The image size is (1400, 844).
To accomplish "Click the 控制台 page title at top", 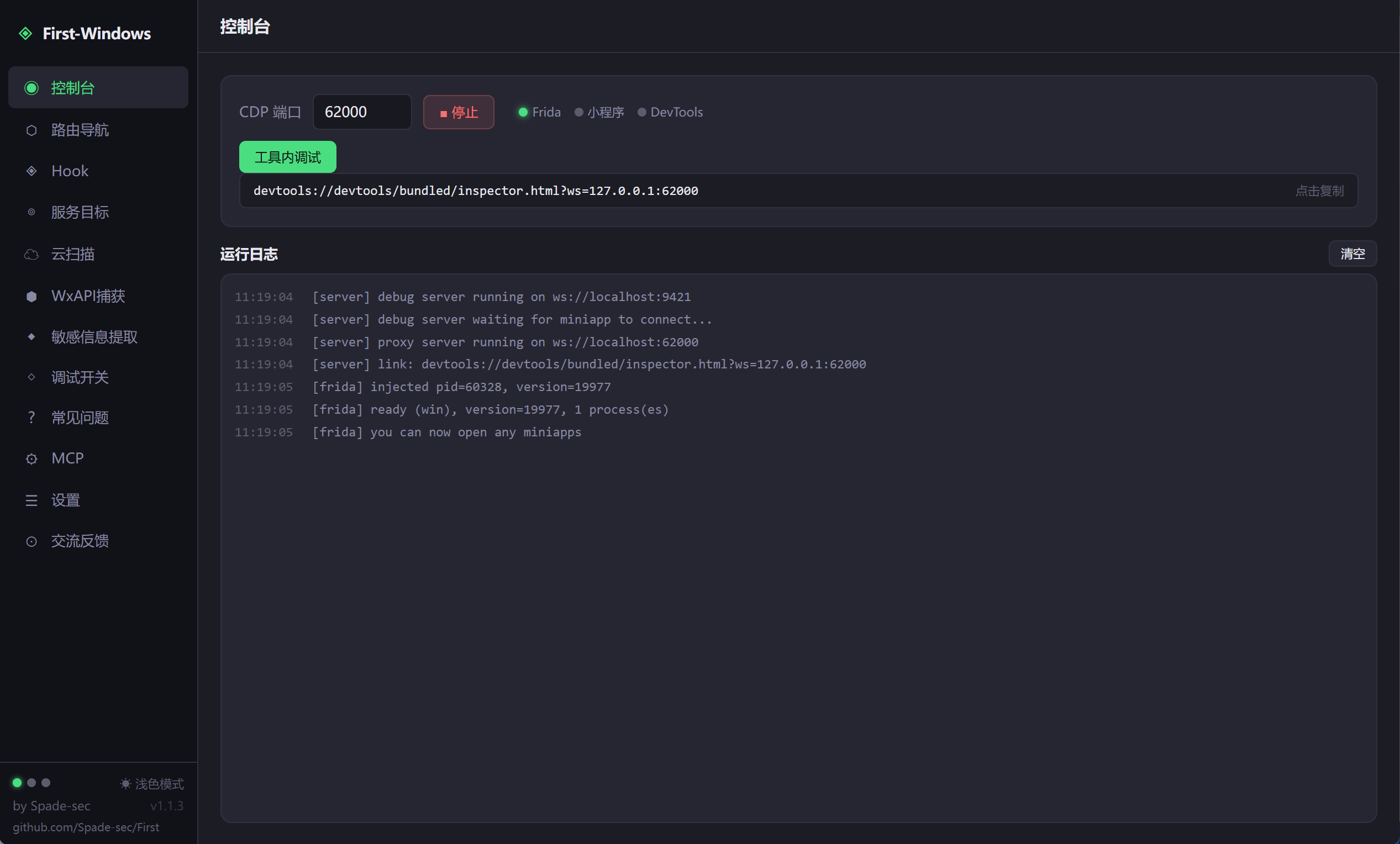I will pos(245,27).
